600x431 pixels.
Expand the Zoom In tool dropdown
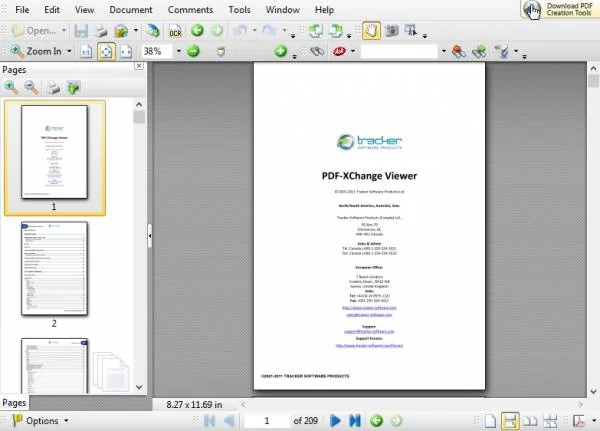(69, 51)
